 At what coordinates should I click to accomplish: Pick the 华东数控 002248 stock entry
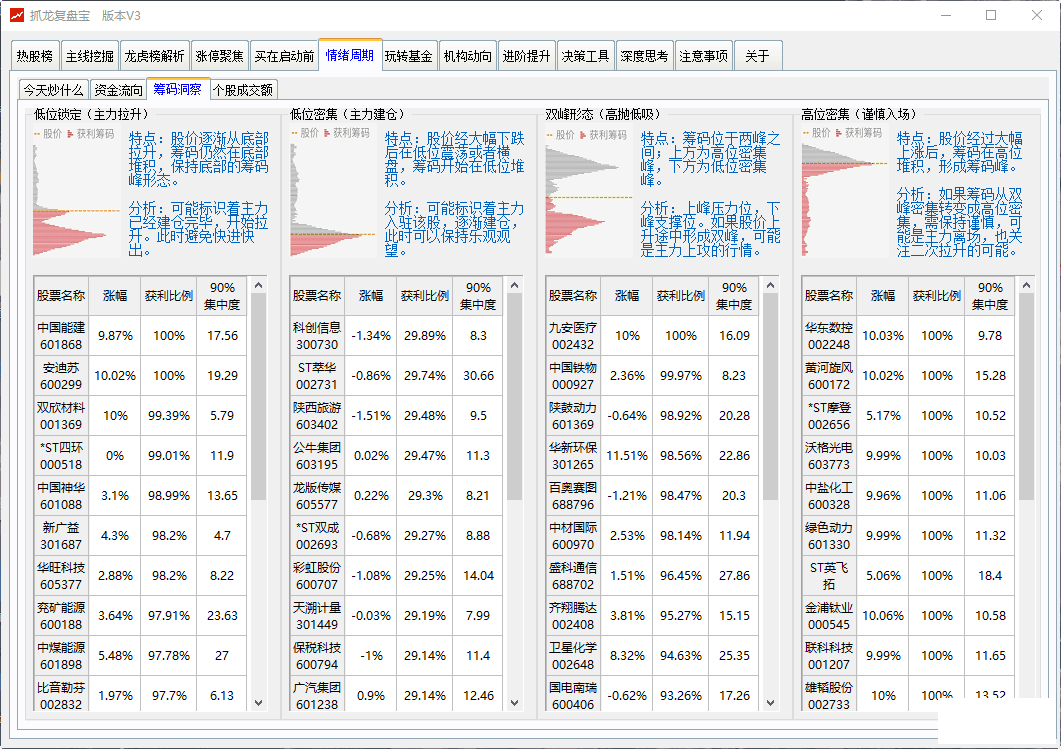(829, 336)
